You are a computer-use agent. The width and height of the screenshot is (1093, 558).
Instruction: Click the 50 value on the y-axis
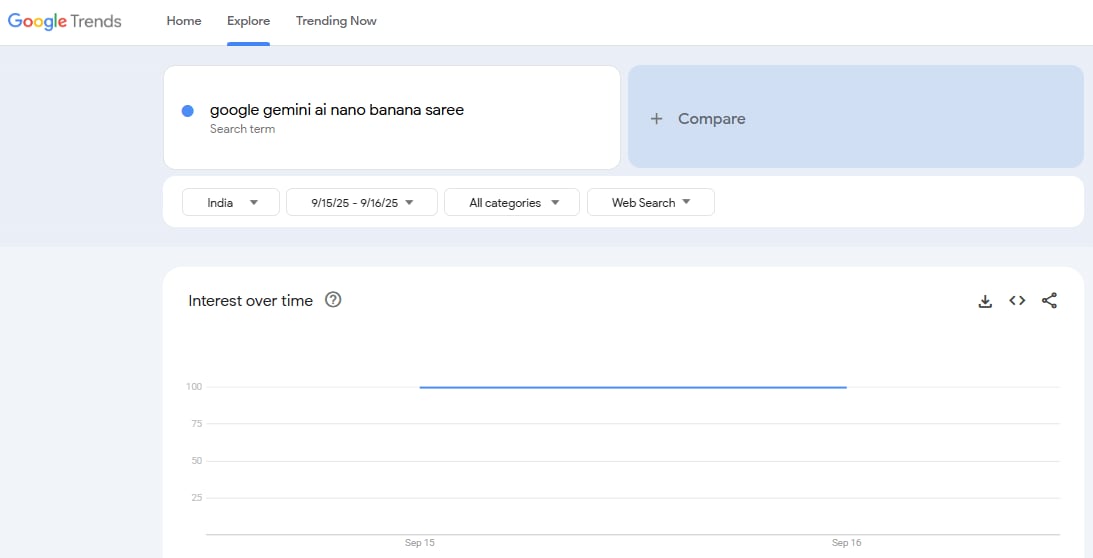pyautogui.click(x=197, y=460)
